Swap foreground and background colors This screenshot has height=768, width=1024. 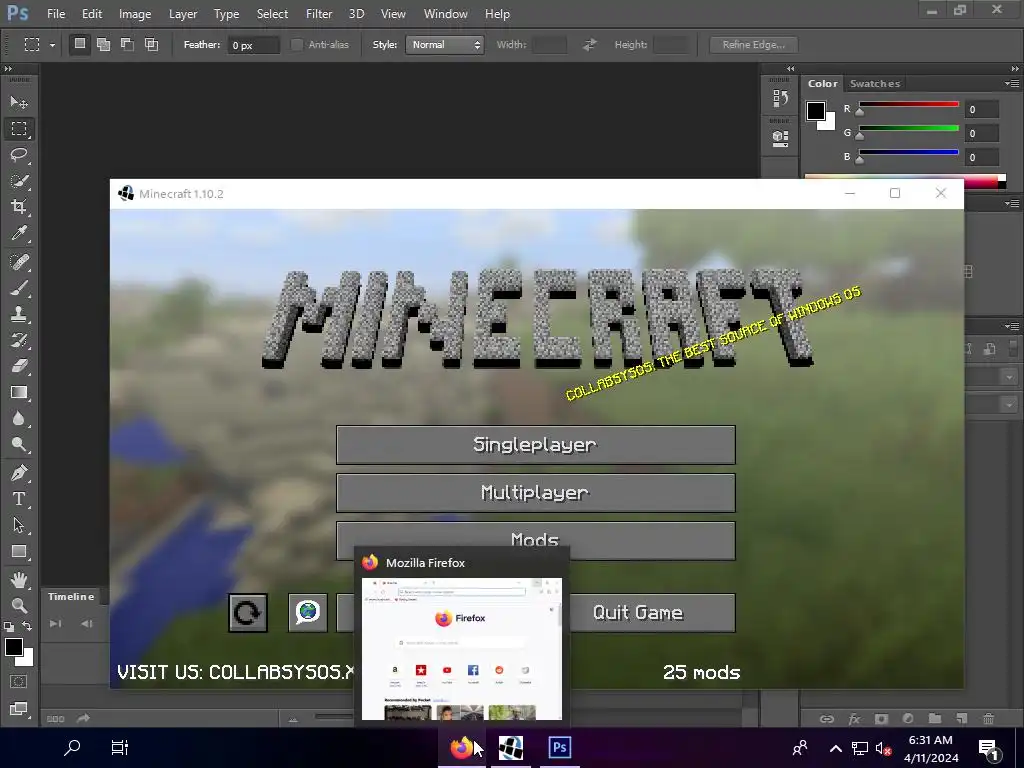[x=27, y=626]
